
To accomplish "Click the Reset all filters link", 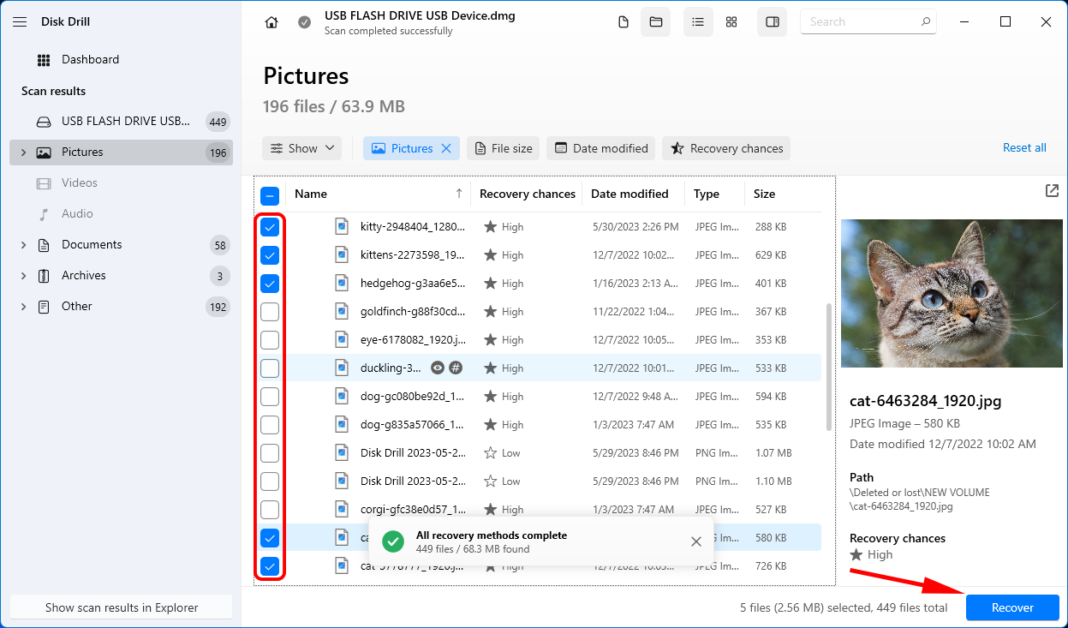I will pos(1024,148).
